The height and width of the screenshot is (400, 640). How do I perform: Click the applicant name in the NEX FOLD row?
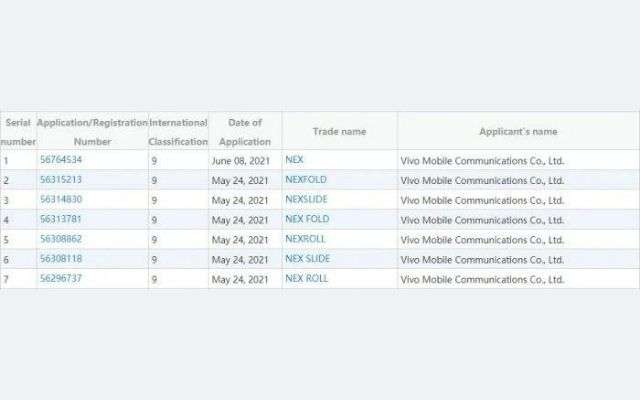482,220
